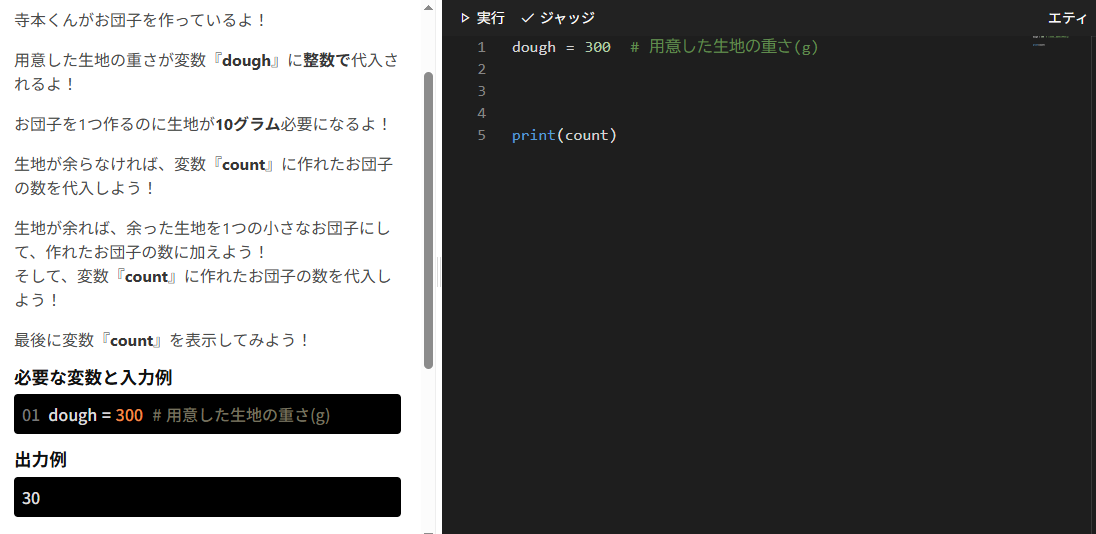The height and width of the screenshot is (534, 1096).
Task: Place cursor on empty editor line 2
Action: (700, 69)
